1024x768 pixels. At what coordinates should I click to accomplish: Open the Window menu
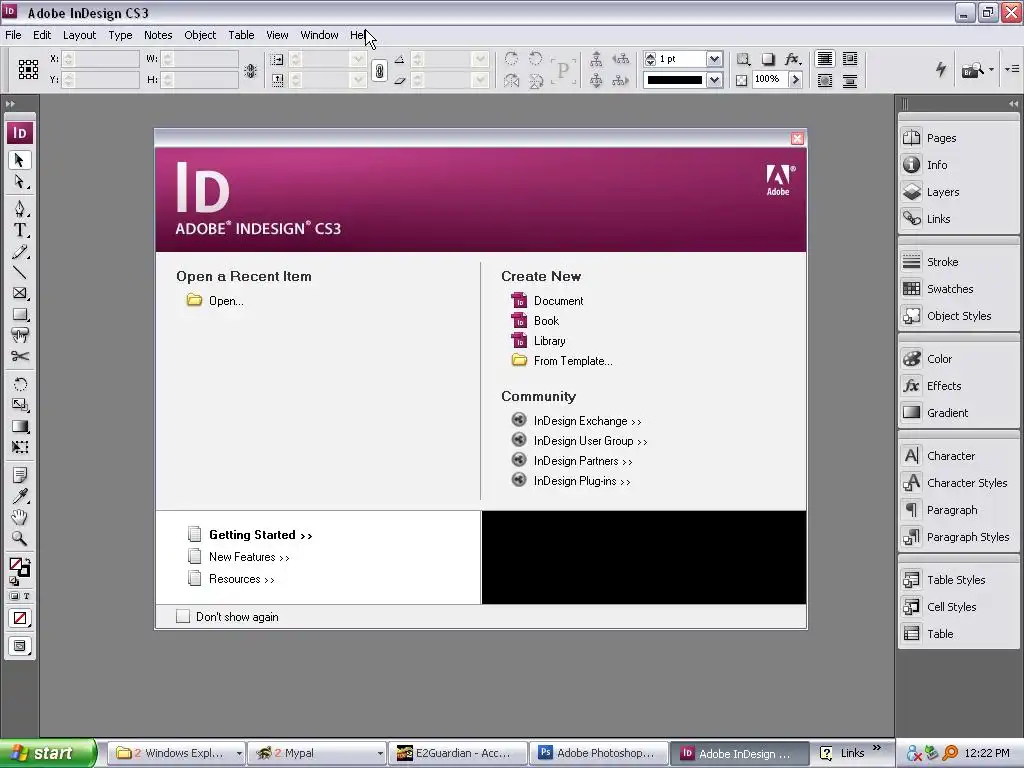(x=319, y=35)
